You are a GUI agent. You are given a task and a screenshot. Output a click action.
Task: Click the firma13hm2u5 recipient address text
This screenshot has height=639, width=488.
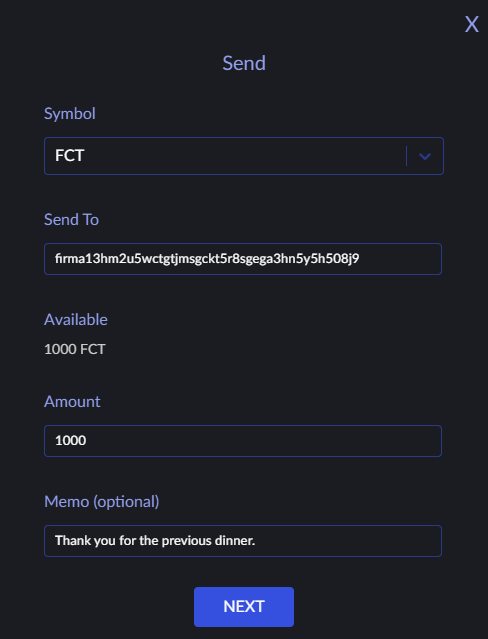click(207, 258)
